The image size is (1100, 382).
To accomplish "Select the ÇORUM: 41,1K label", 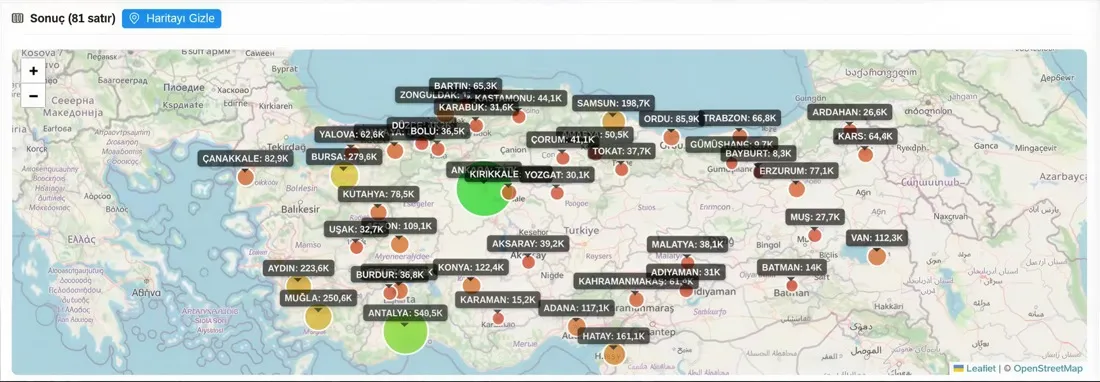I will (x=563, y=139).
